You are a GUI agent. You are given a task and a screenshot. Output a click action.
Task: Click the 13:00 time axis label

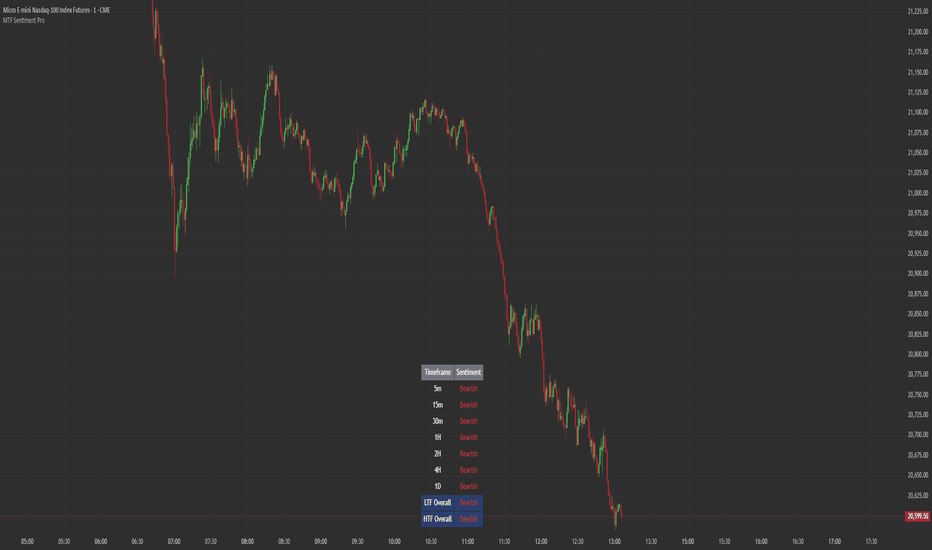coord(615,542)
